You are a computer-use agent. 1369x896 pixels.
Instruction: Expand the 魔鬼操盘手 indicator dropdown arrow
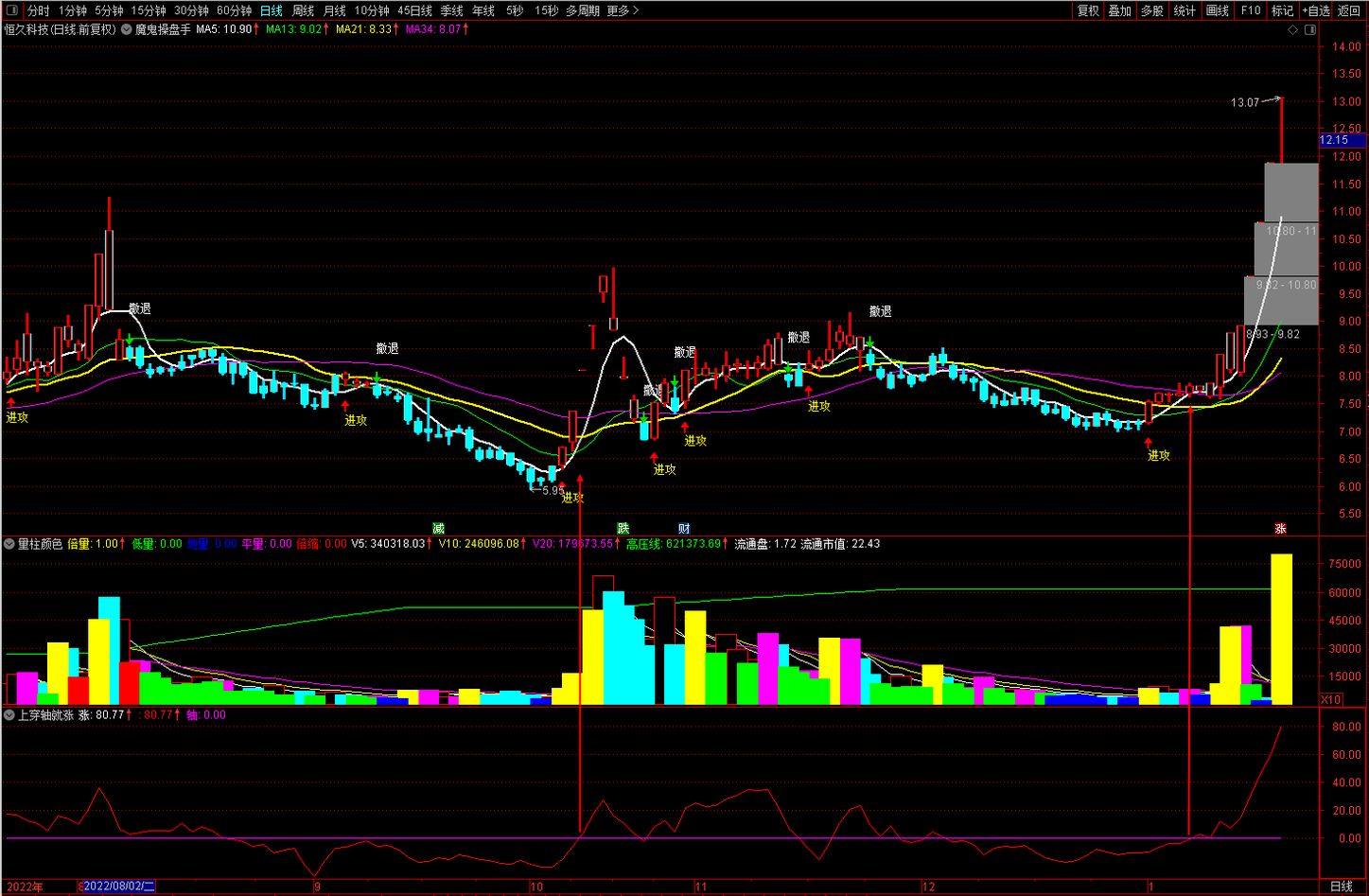(x=127, y=29)
